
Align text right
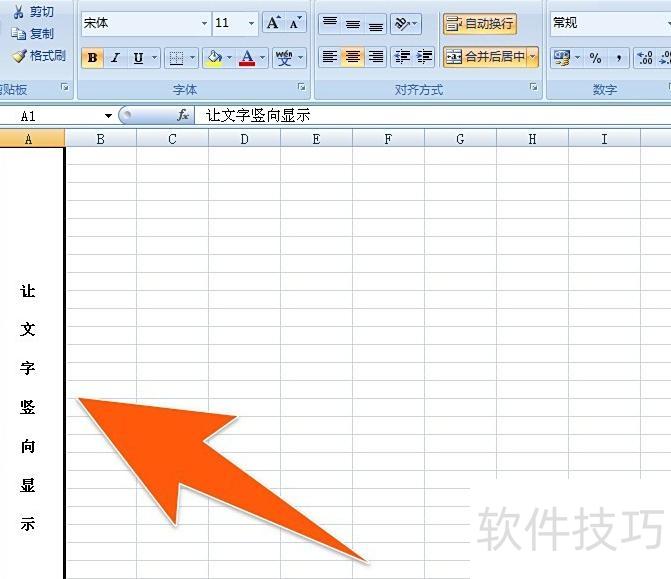pos(376,56)
